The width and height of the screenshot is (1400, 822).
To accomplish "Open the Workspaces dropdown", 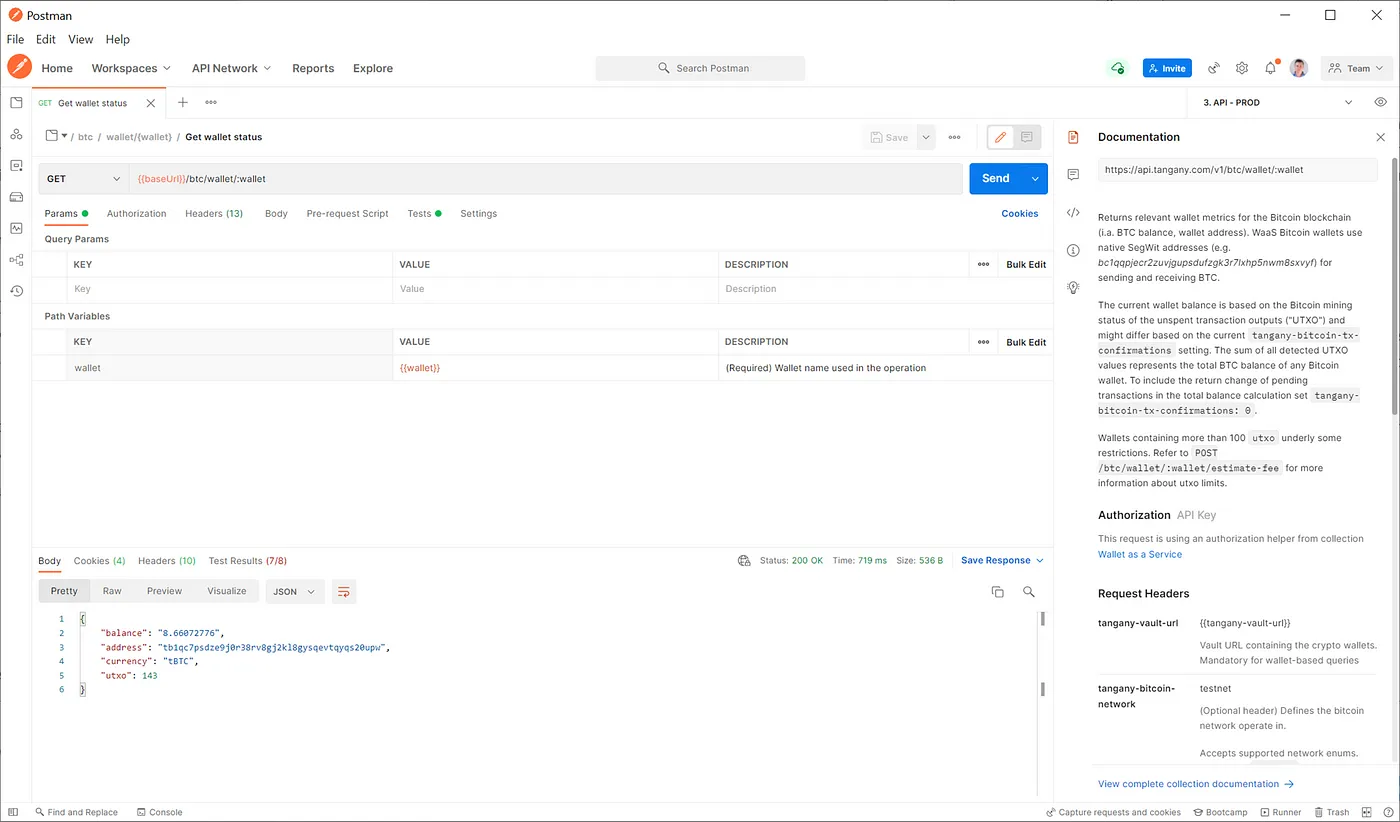I will [x=131, y=68].
